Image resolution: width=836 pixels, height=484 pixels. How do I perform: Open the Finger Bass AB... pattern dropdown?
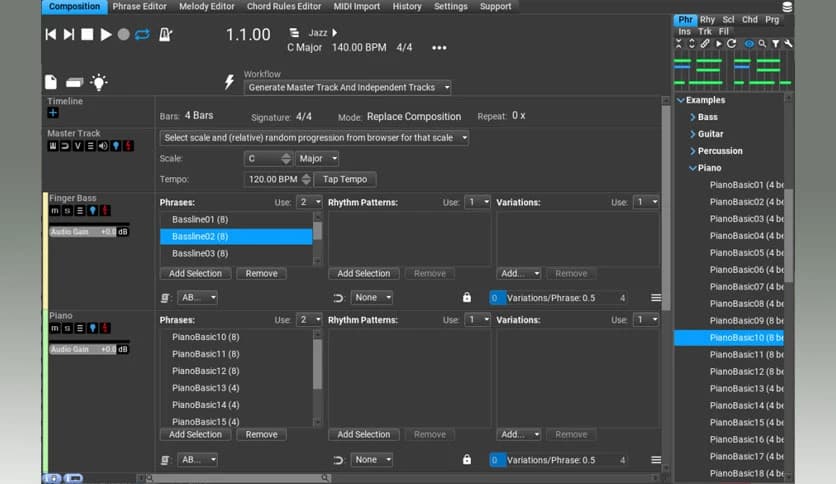pos(198,297)
